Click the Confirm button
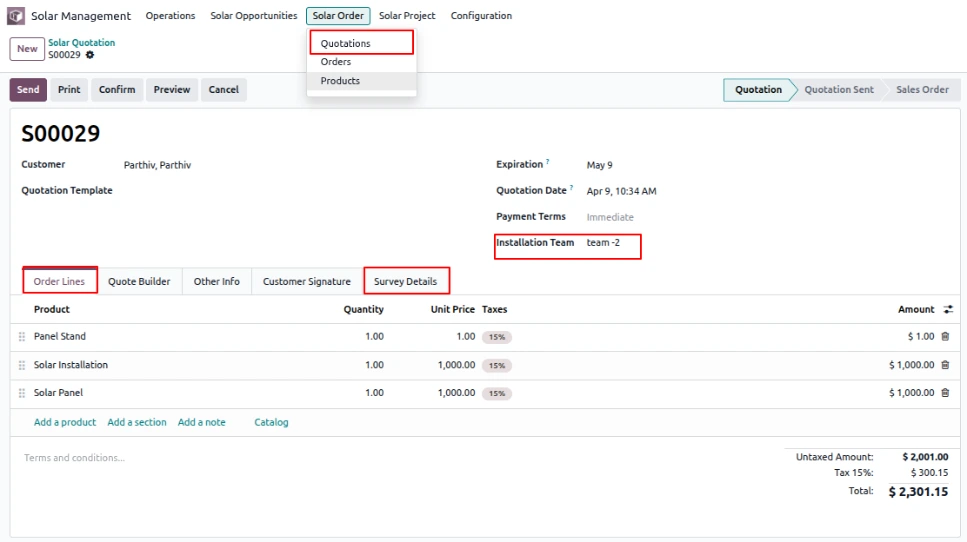This screenshot has height=542, width=967. point(117,89)
